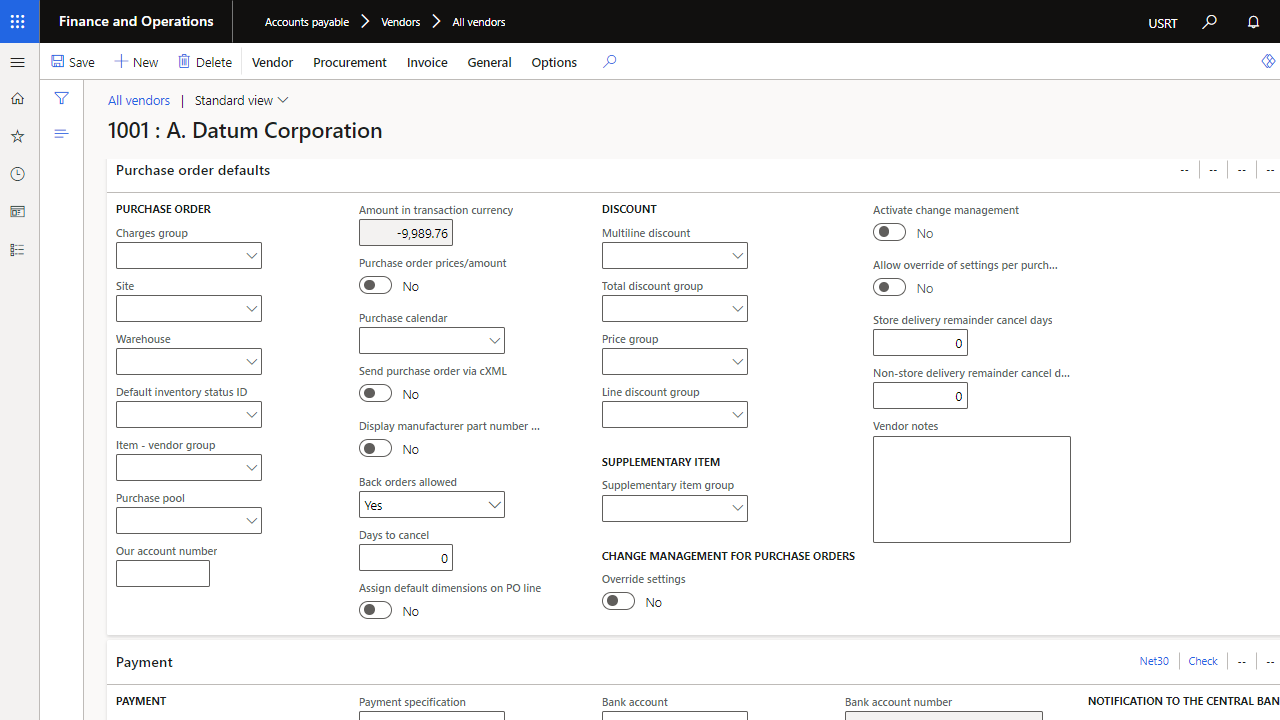
Task: Click the Vendors breadcrumb
Action: point(400,22)
